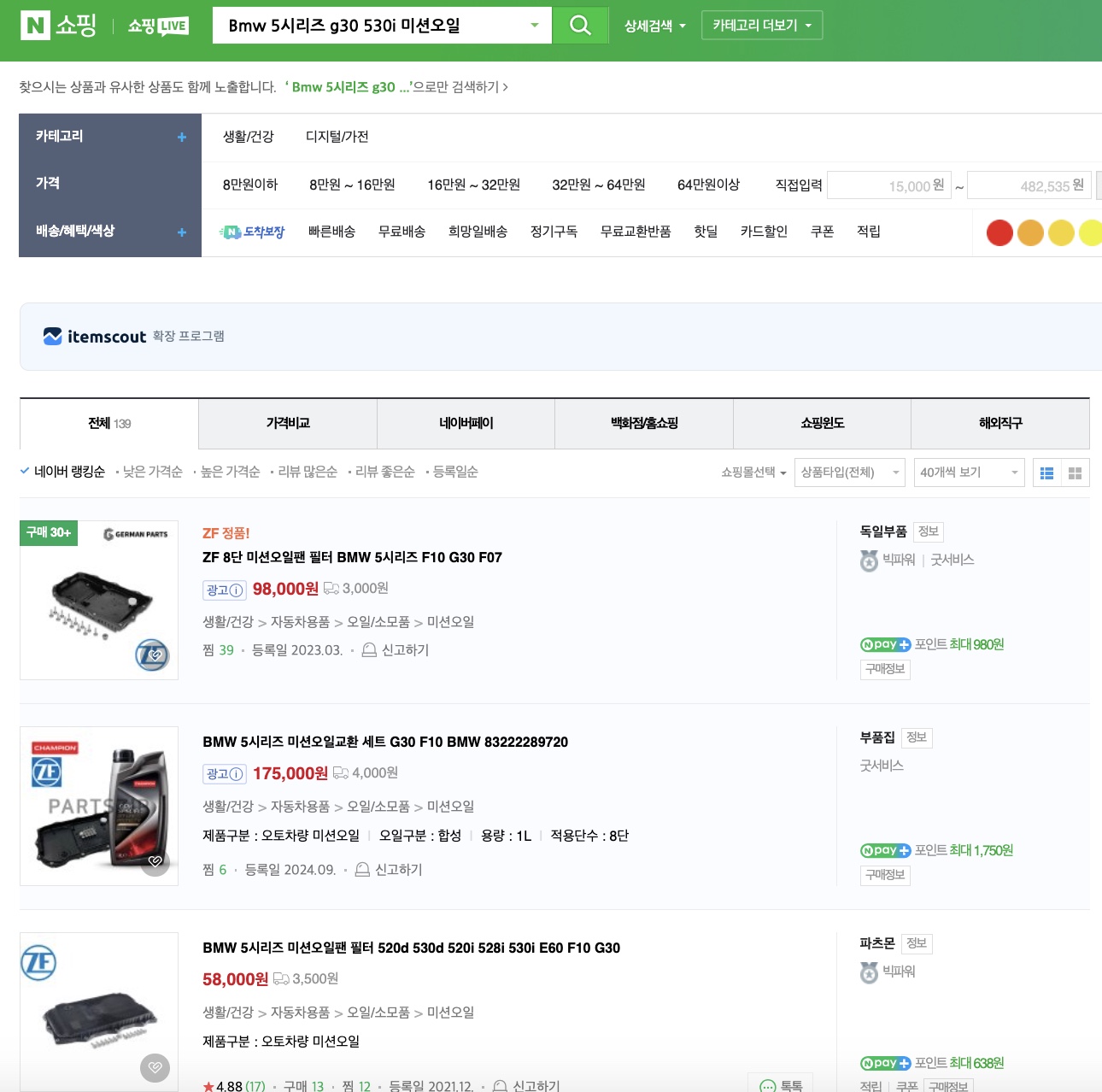Click 정보 button next to 부품집
The image size is (1102, 1092).
917,737
